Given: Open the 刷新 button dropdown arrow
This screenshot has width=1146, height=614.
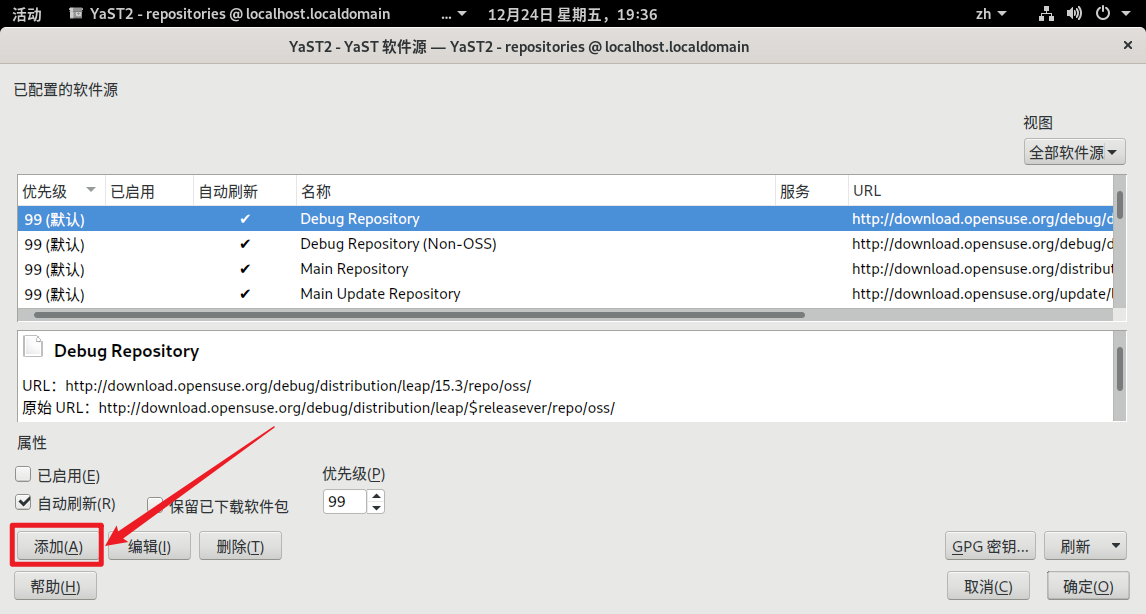Looking at the screenshot, I should (x=1115, y=545).
